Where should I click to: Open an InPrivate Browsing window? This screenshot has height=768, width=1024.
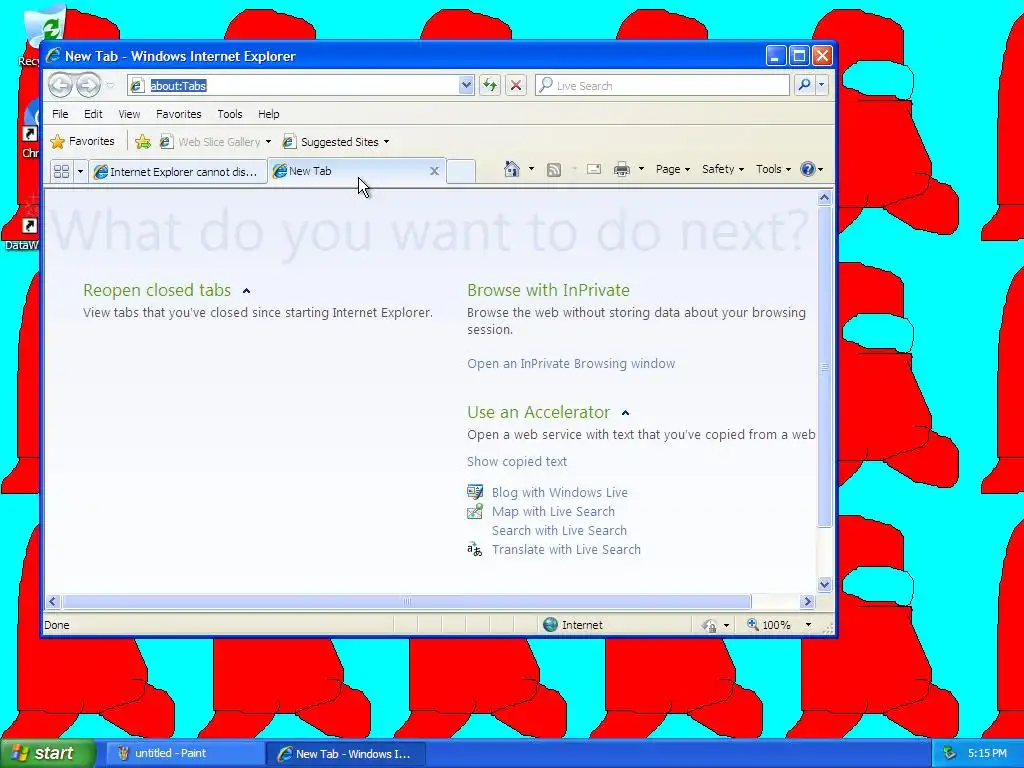tap(571, 364)
